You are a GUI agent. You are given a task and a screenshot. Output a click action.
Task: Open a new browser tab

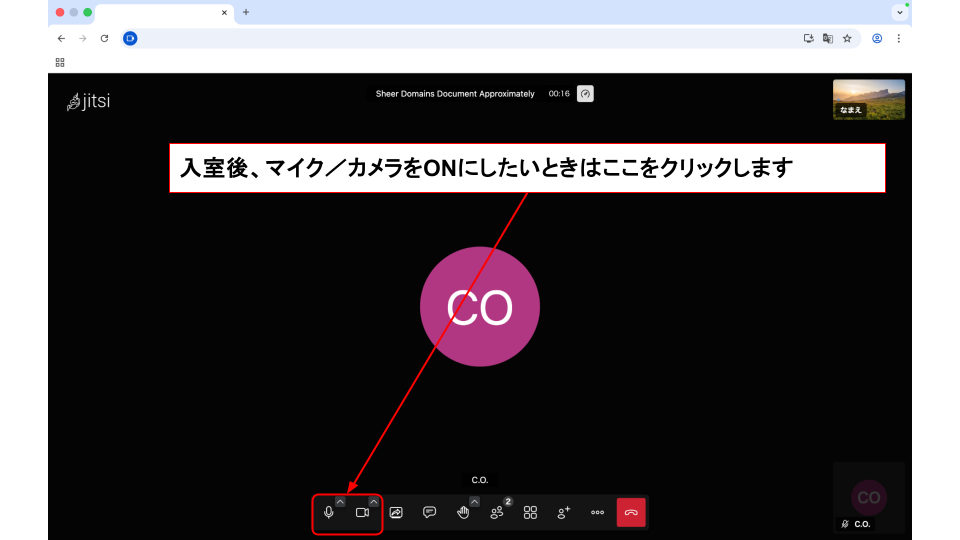click(x=246, y=12)
